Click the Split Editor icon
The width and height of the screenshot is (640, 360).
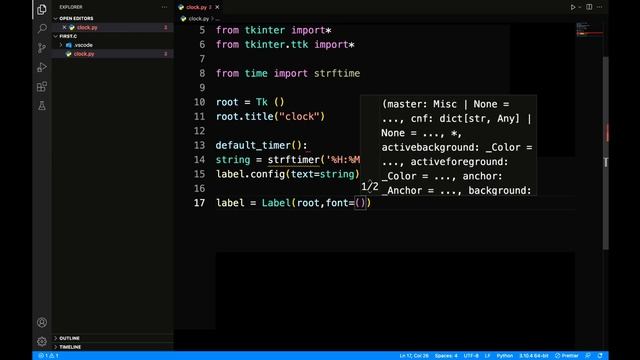coord(589,7)
